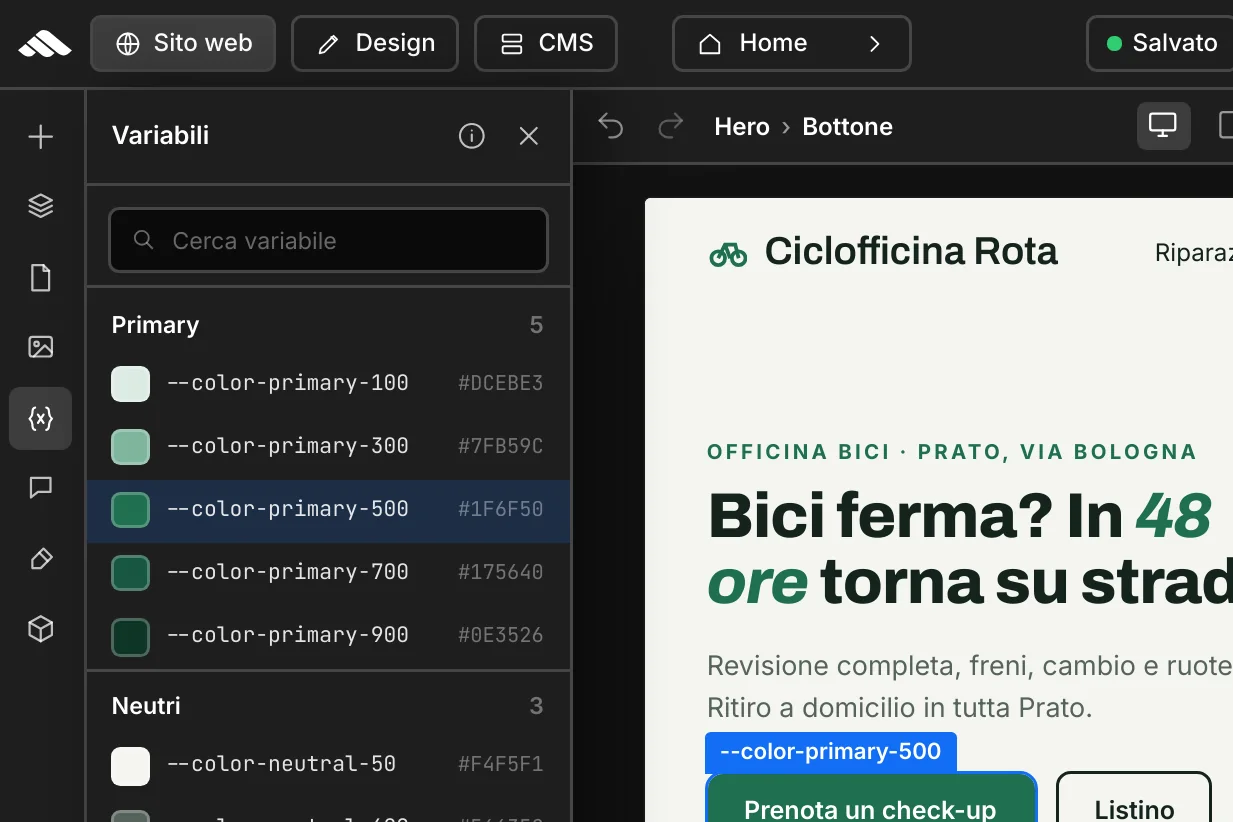Image resolution: width=1233 pixels, height=822 pixels.
Task: Open the Sito web tab
Action: coord(183,43)
